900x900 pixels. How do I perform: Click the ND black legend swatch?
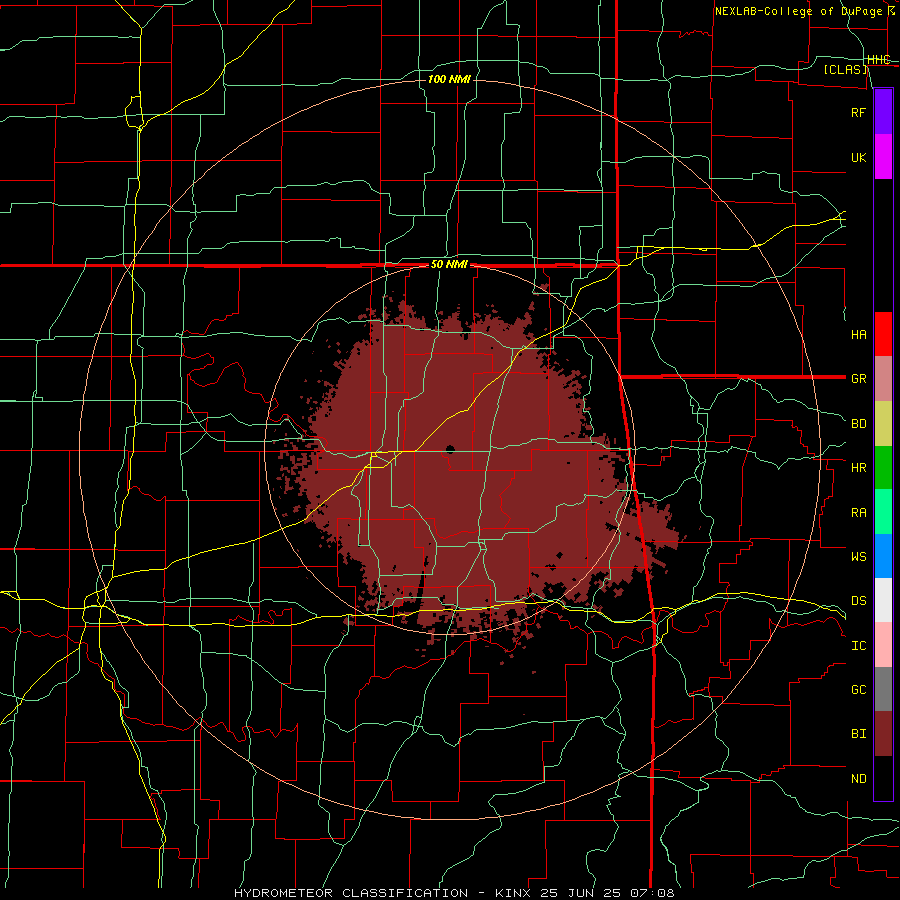(883, 778)
